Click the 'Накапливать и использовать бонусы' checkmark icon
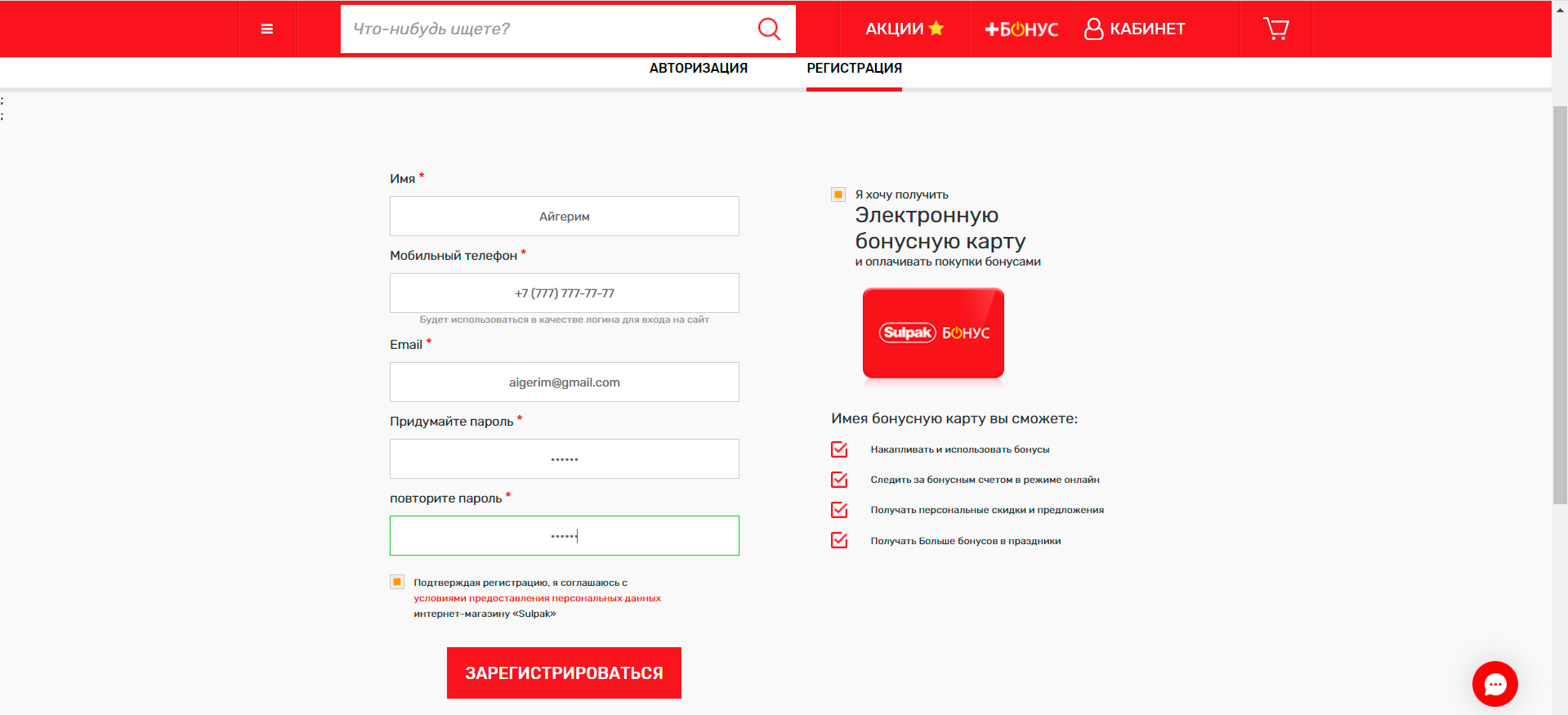The height and width of the screenshot is (715, 1568). [839, 449]
